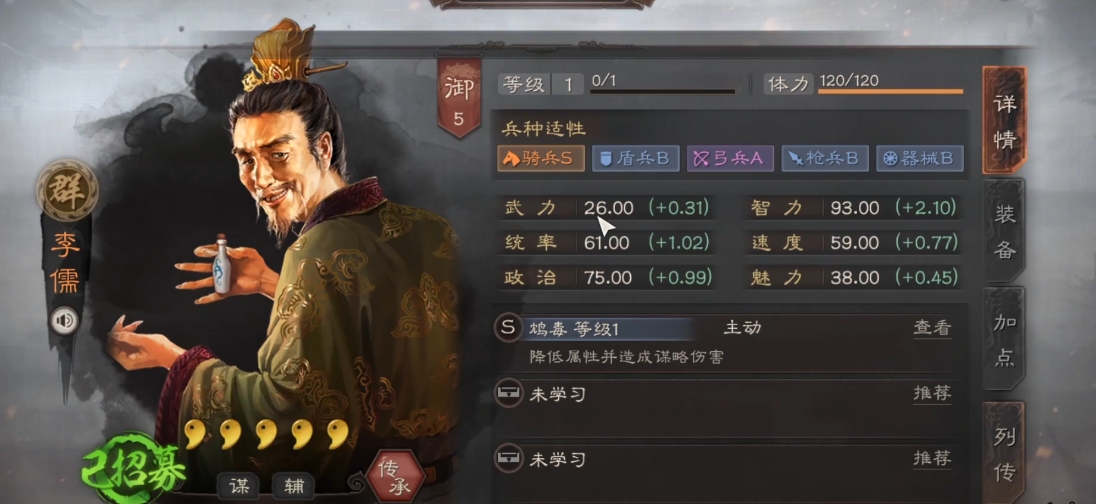The width and height of the screenshot is (1096, 504).
Task: Open the 加点 attribute points tab
Action: [1004, 340]
